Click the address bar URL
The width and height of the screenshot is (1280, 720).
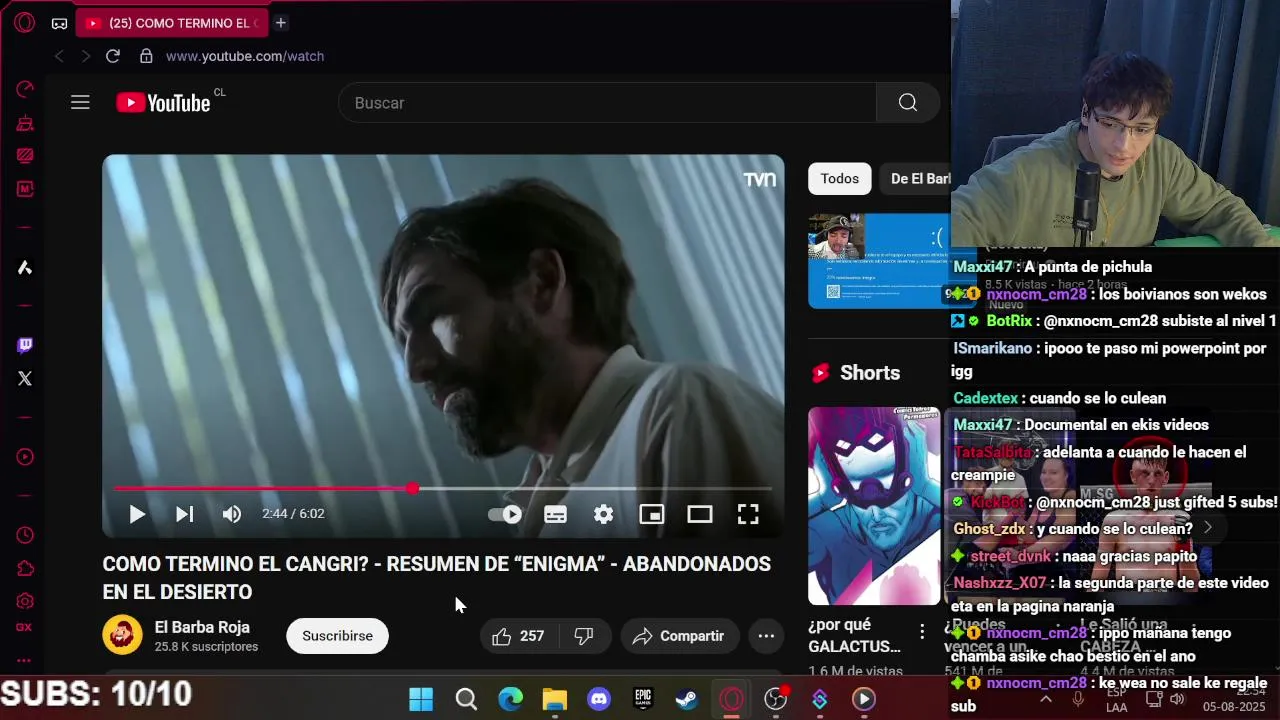pos(245,56)
